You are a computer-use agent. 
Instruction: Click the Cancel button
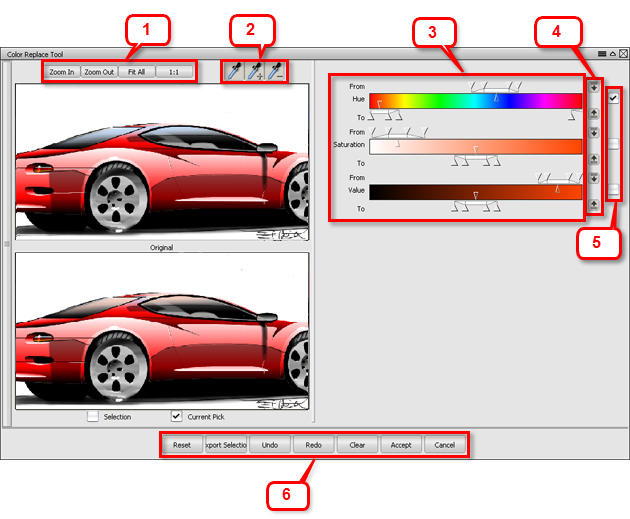click(444, 445)
